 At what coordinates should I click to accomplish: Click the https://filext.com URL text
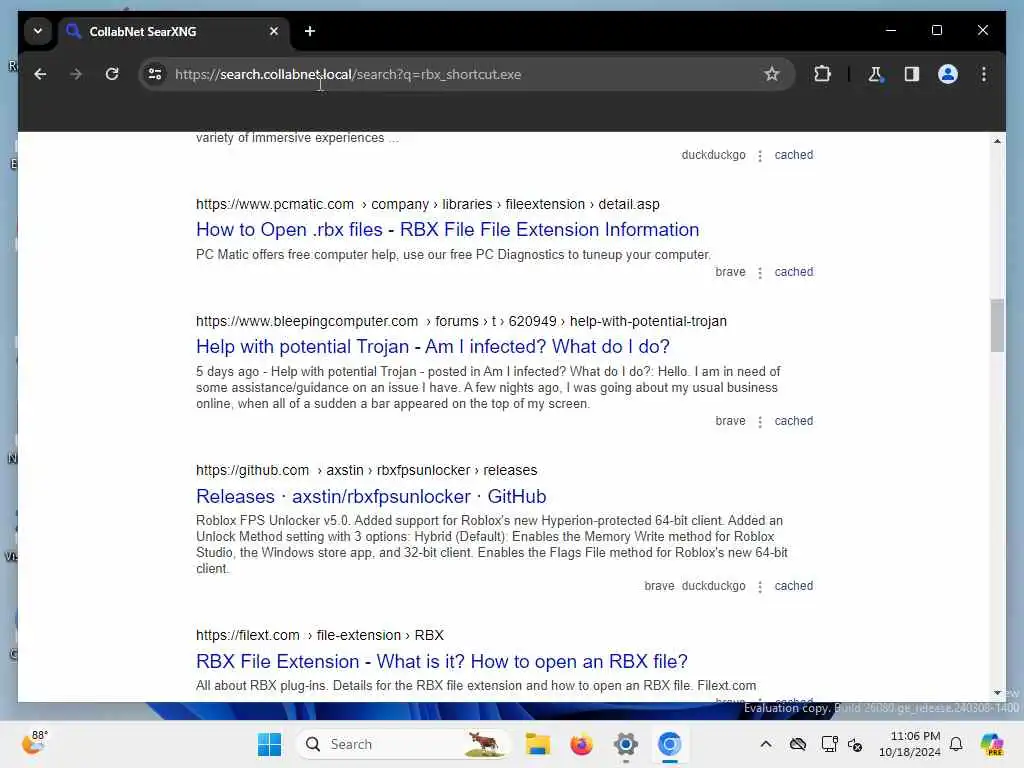(248, 635)
